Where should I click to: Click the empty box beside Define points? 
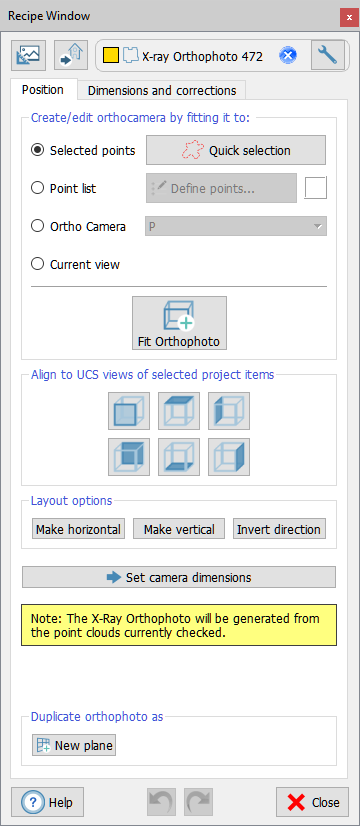click(x=315, y=188)
